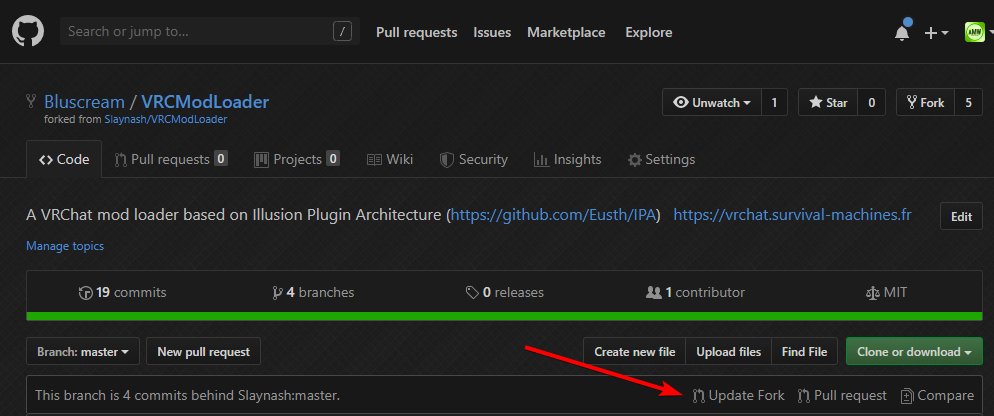Click Update Fork

point(738,396)
